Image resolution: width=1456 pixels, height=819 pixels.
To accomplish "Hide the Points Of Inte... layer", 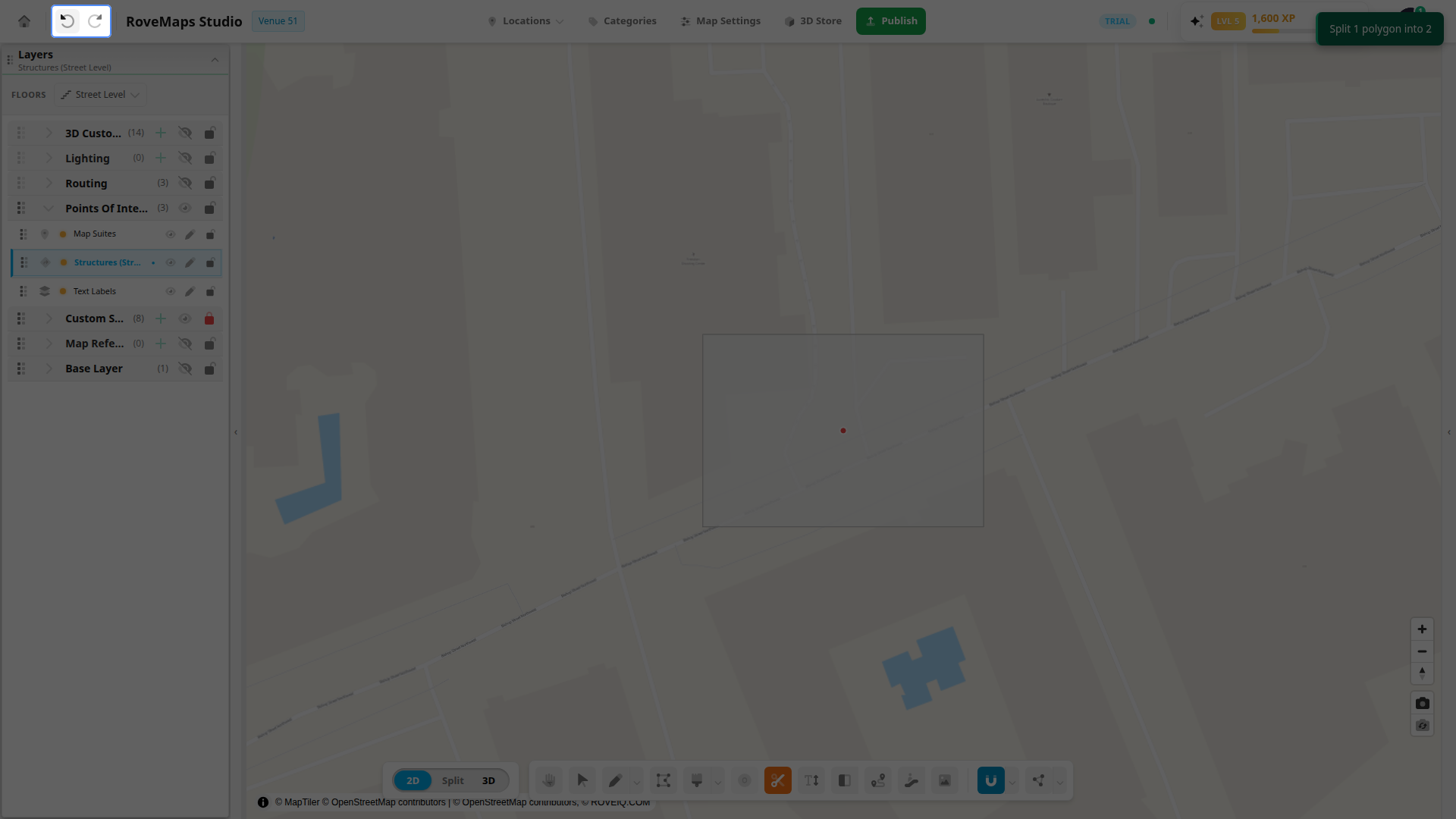I will [185, 209].
